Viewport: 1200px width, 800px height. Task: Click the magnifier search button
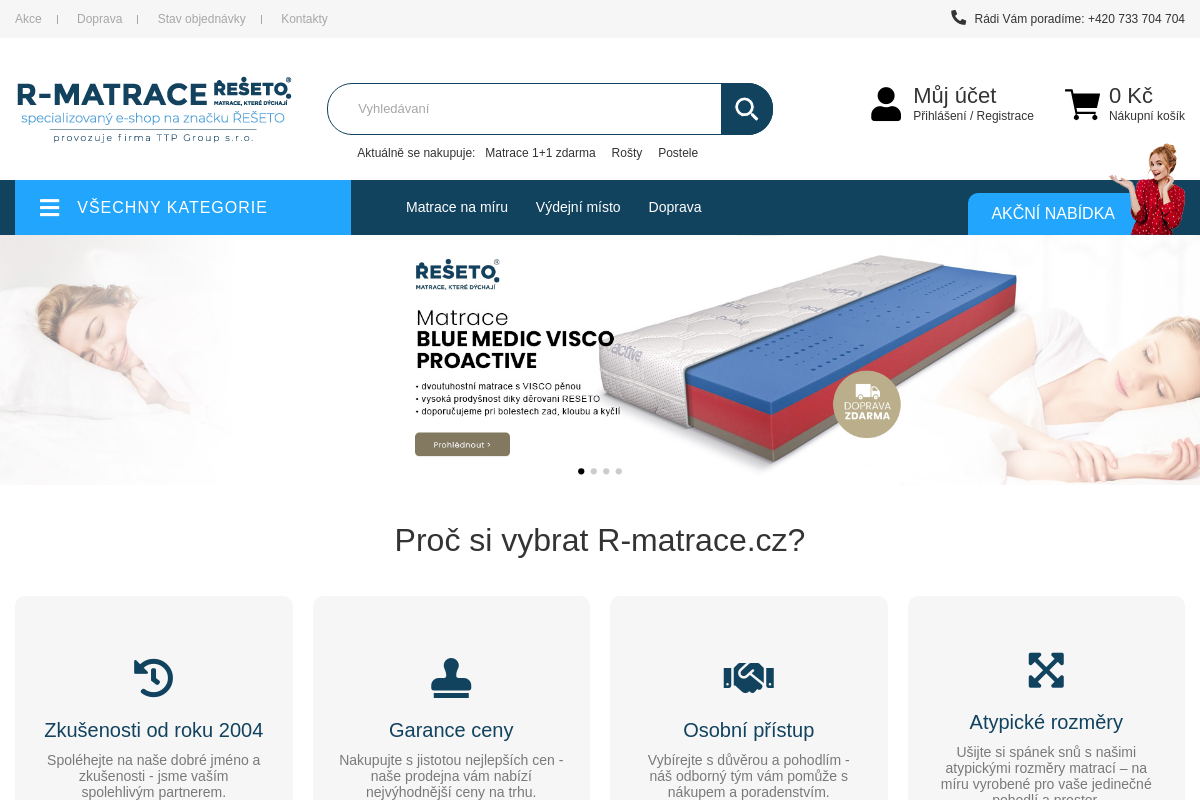746,109
